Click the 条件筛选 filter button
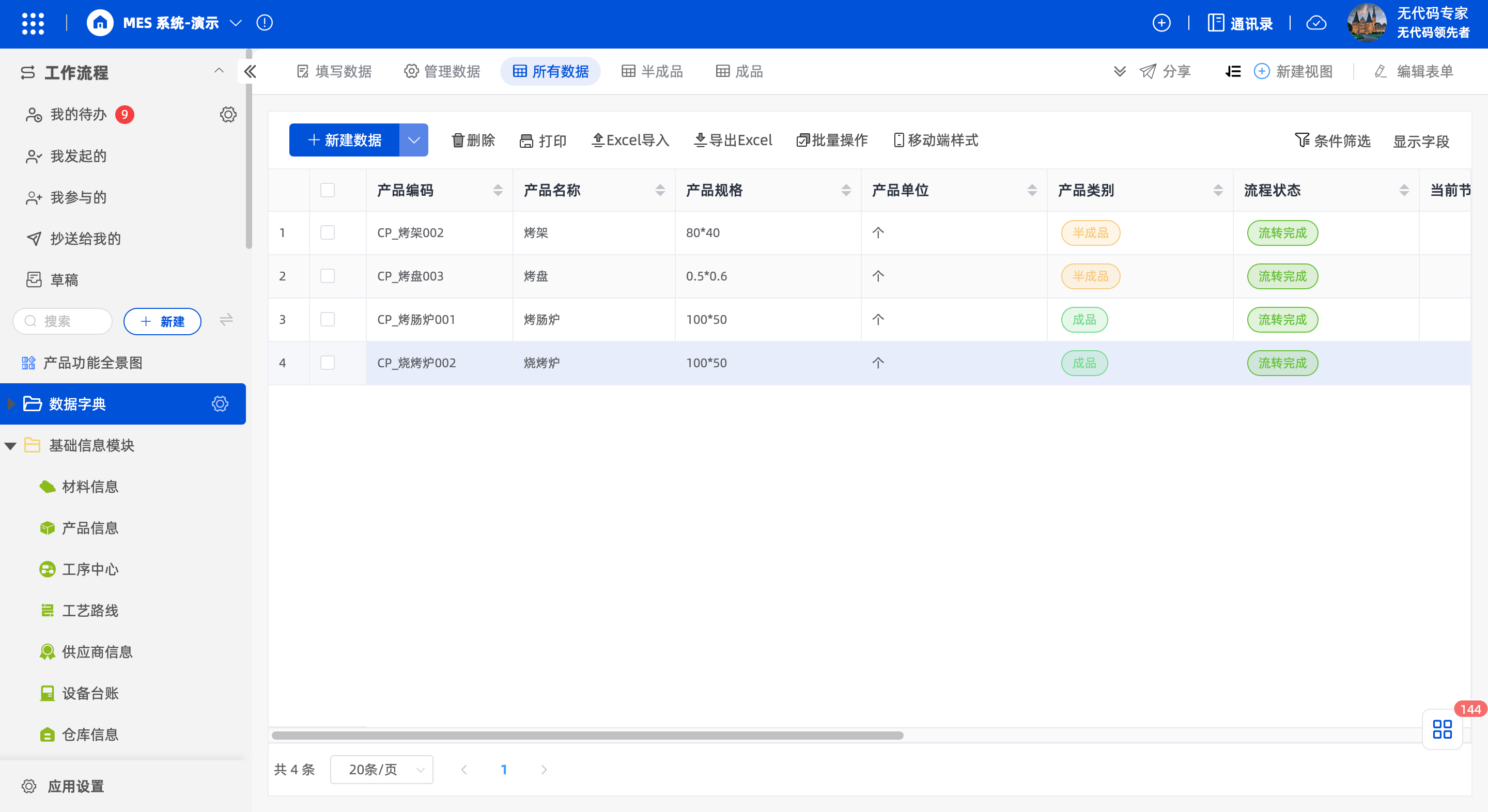 tap(1332, 141)
